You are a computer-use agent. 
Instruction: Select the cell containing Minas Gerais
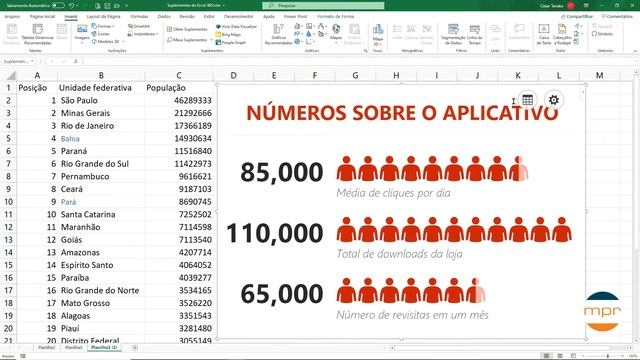point(101,113)
